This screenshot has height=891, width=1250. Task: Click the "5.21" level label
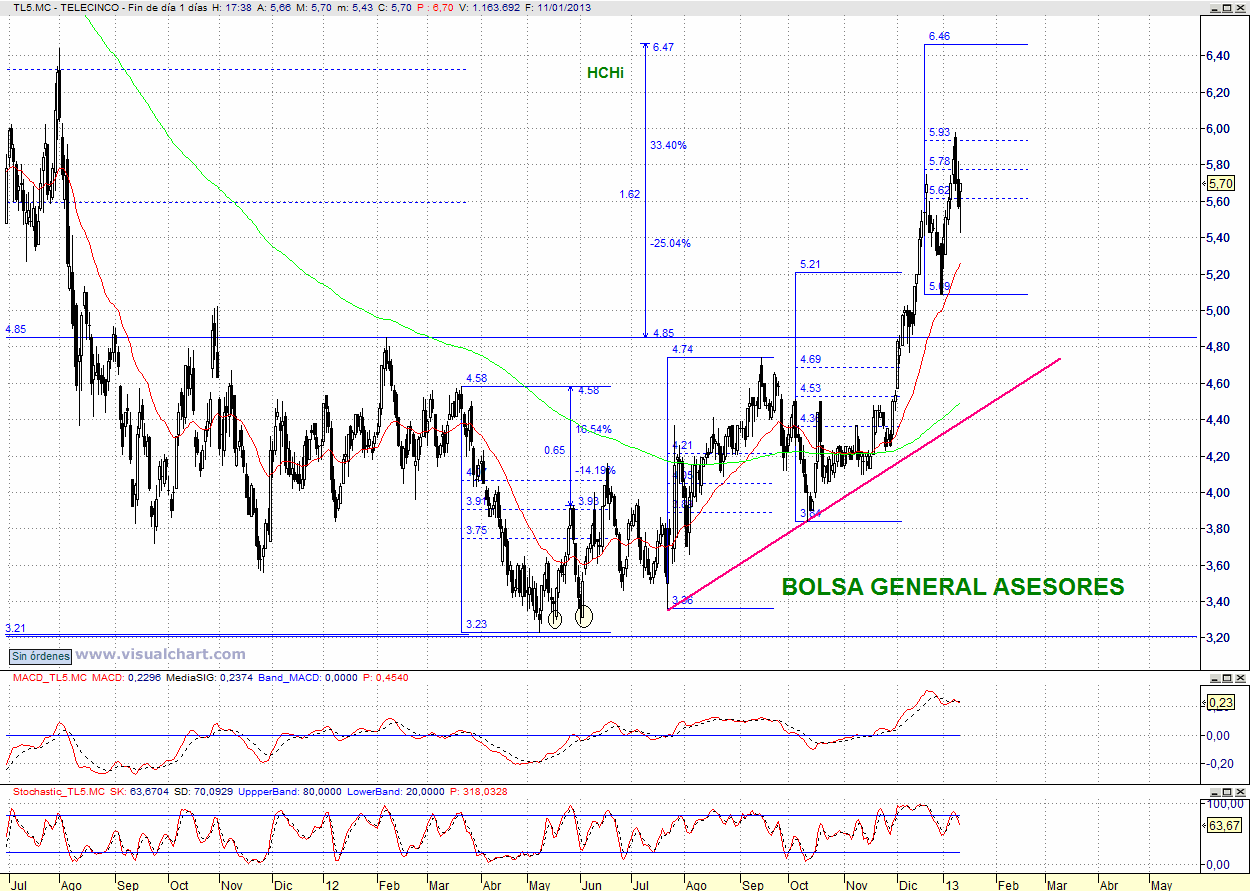(810, 264)
